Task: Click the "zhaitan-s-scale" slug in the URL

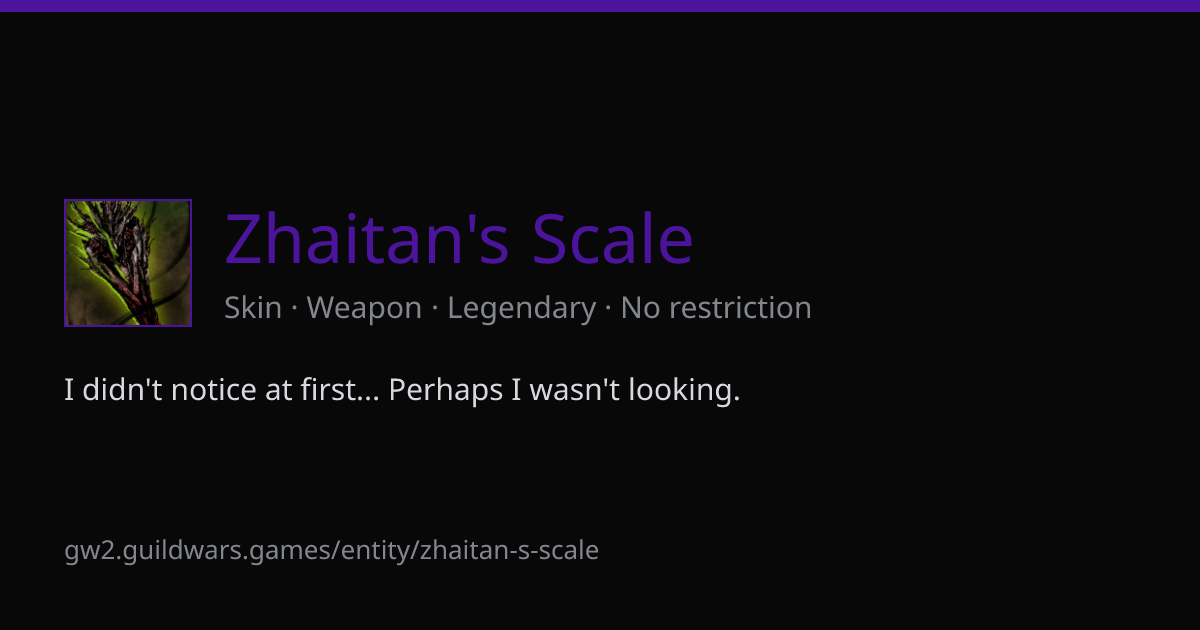Action: [x=509, y=550]
